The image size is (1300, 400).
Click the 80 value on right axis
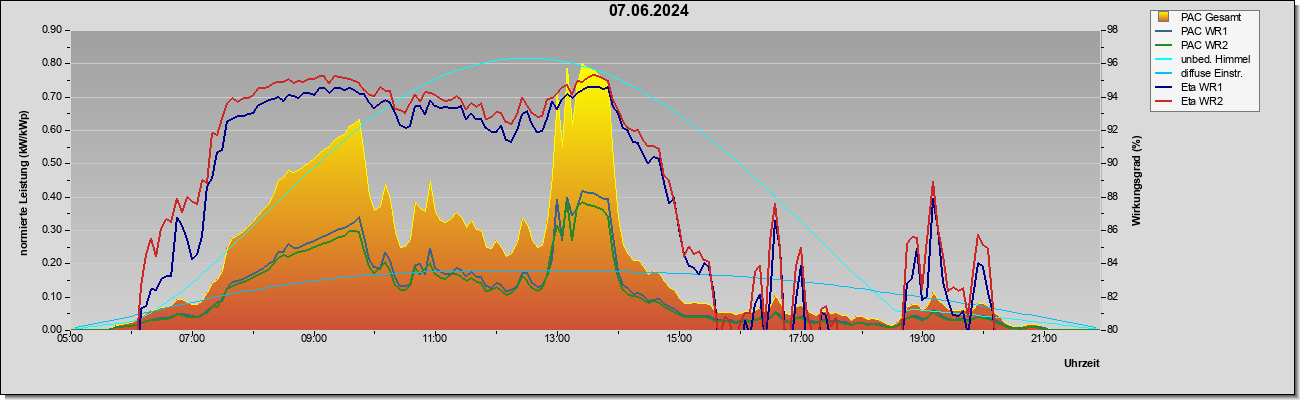click(1112, 330)
